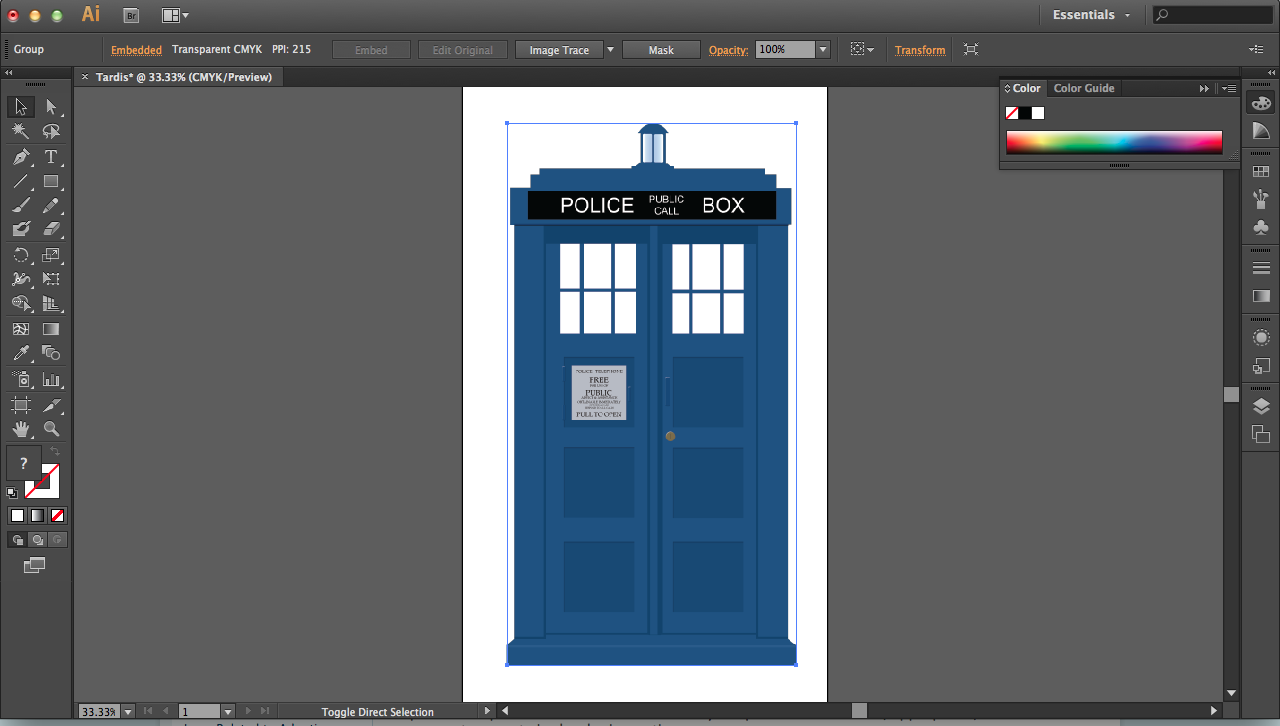Select the Tardis document tab
This screenshot has width=1280, height=726.
pos(184,77)
